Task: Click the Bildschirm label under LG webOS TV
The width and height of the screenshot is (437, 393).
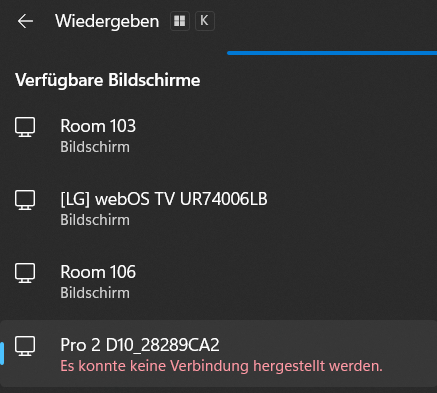Action: pyautogui.click(x=95, y=220)
